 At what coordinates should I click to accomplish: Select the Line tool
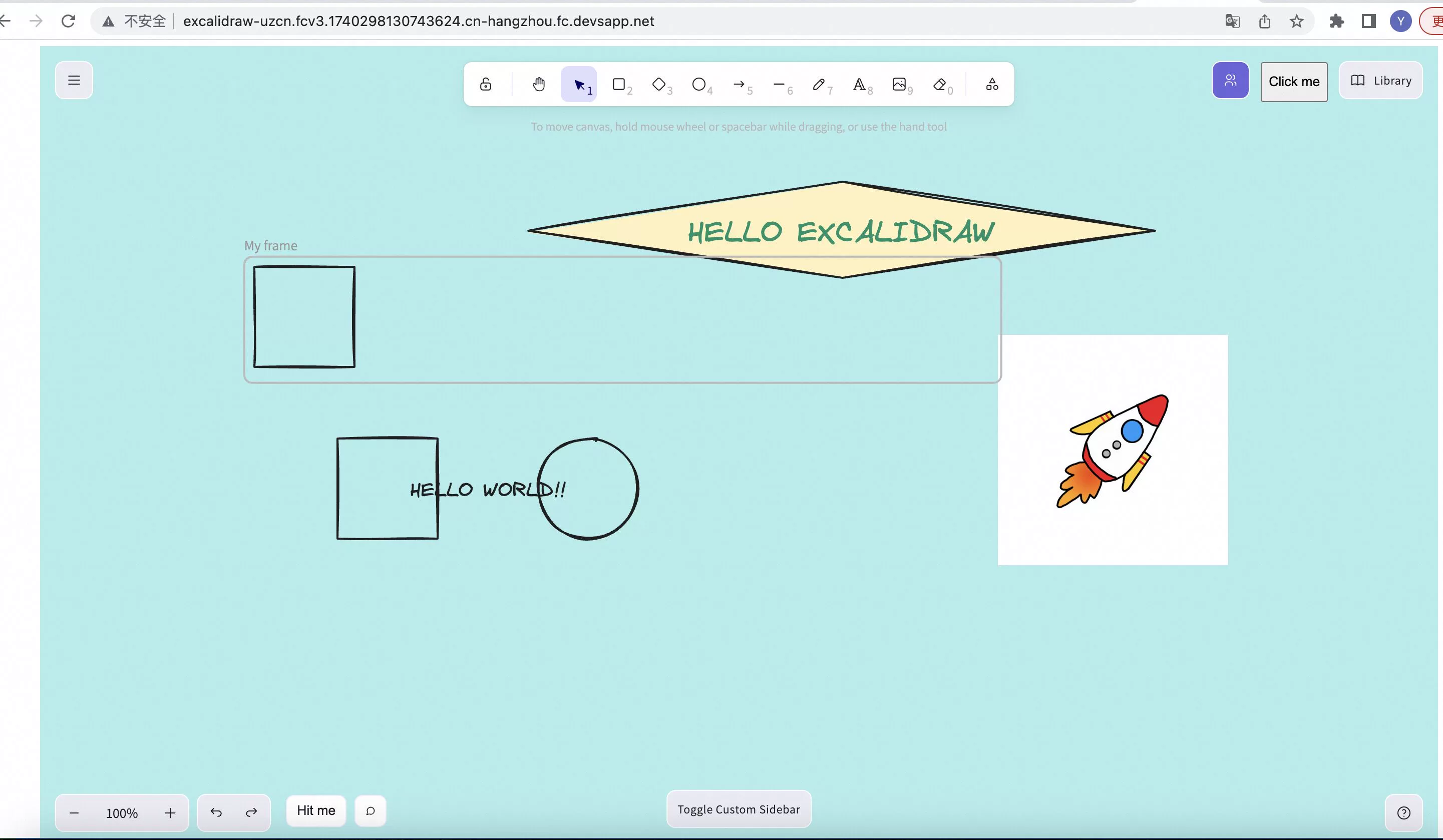click(780, 84)
